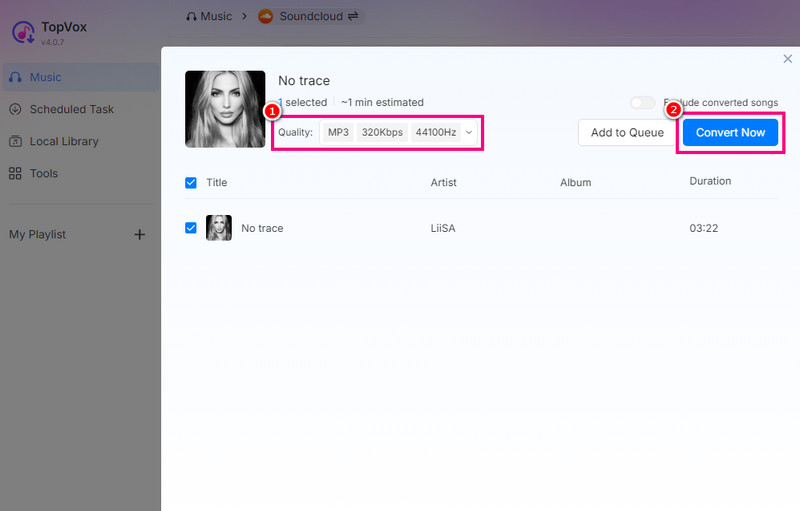Click the Add to Queue button
Image resolution: width=800 pixels, height=511 pixels.
(x=627, y=133)
